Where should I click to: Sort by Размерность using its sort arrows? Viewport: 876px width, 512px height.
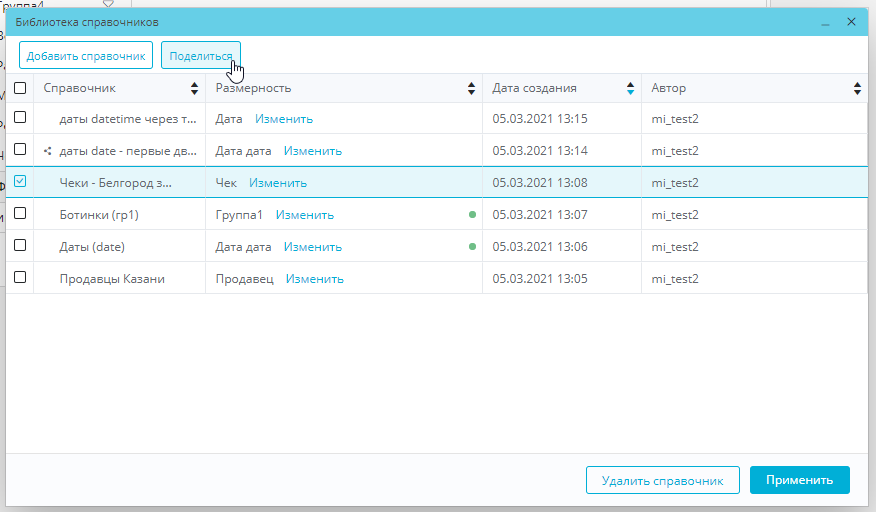[x=472, y=88]
